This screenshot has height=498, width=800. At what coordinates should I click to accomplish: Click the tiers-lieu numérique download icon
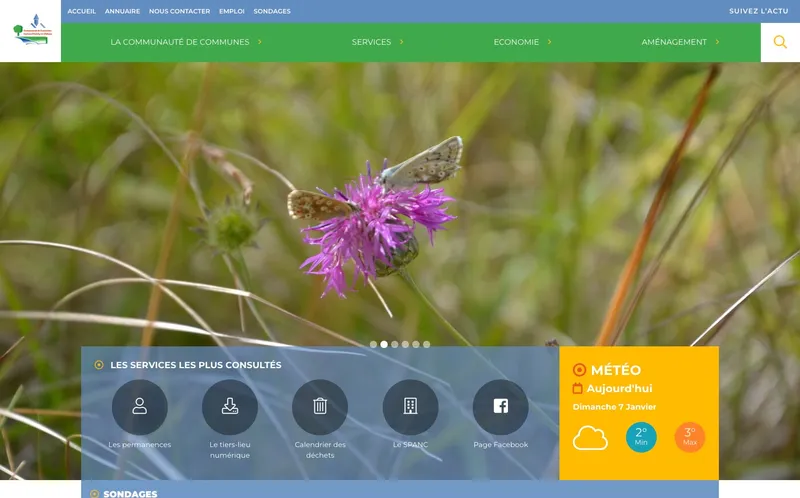click(x=230, y=407)
